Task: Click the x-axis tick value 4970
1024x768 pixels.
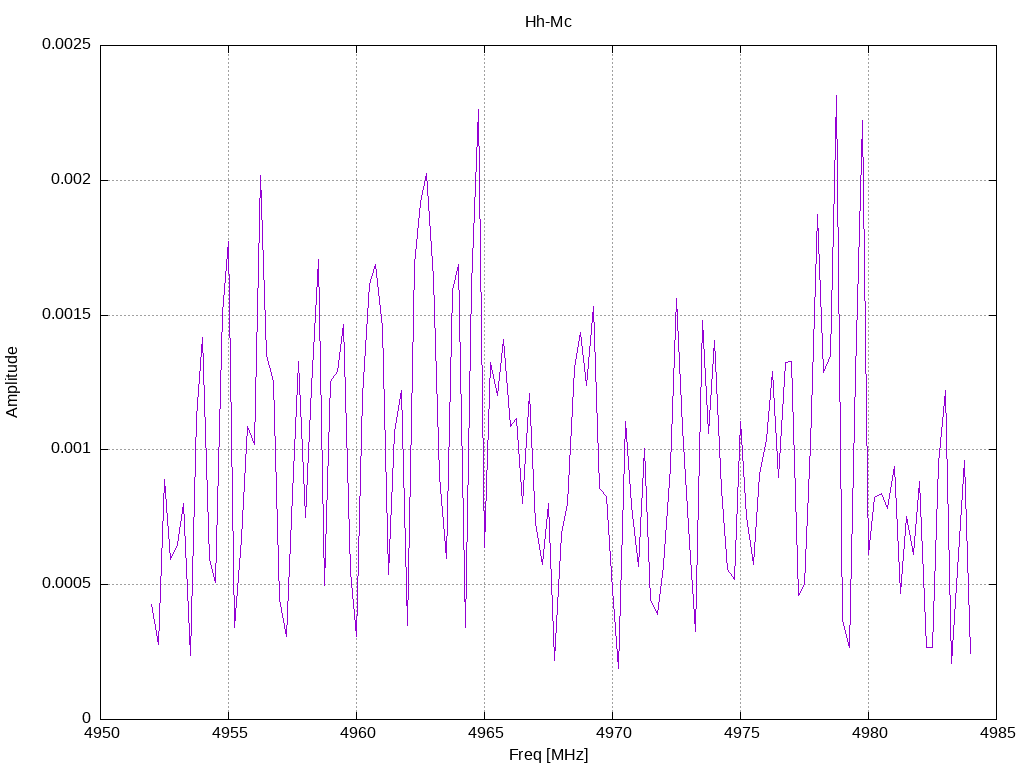Action: (x=613, y=733)
